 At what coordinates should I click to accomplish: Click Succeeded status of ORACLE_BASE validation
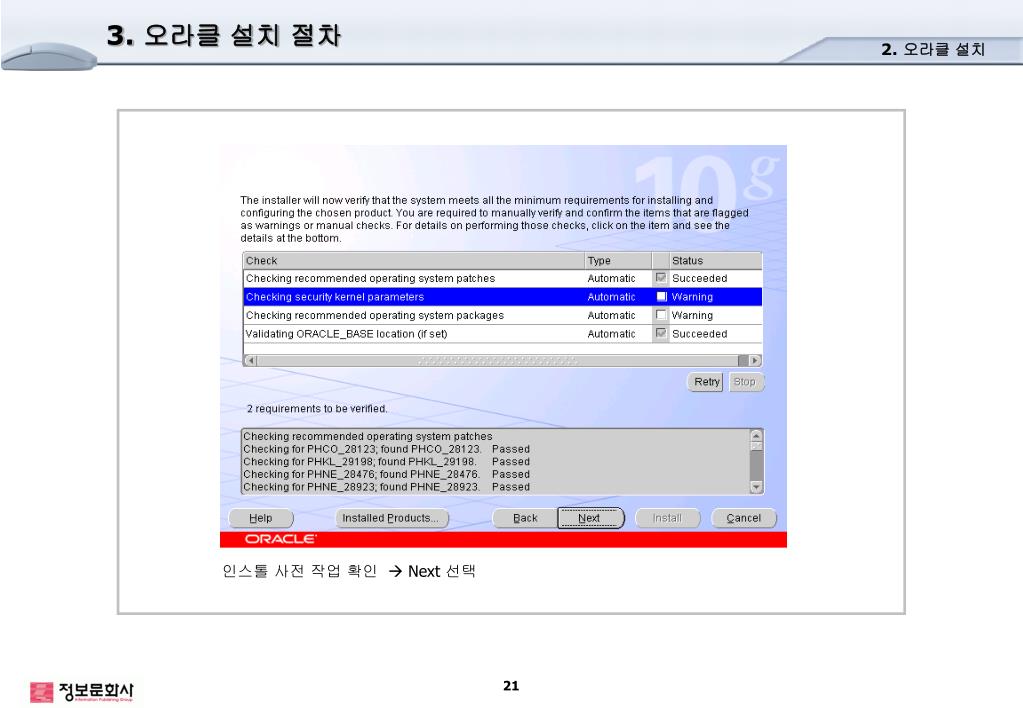[699, 333]
